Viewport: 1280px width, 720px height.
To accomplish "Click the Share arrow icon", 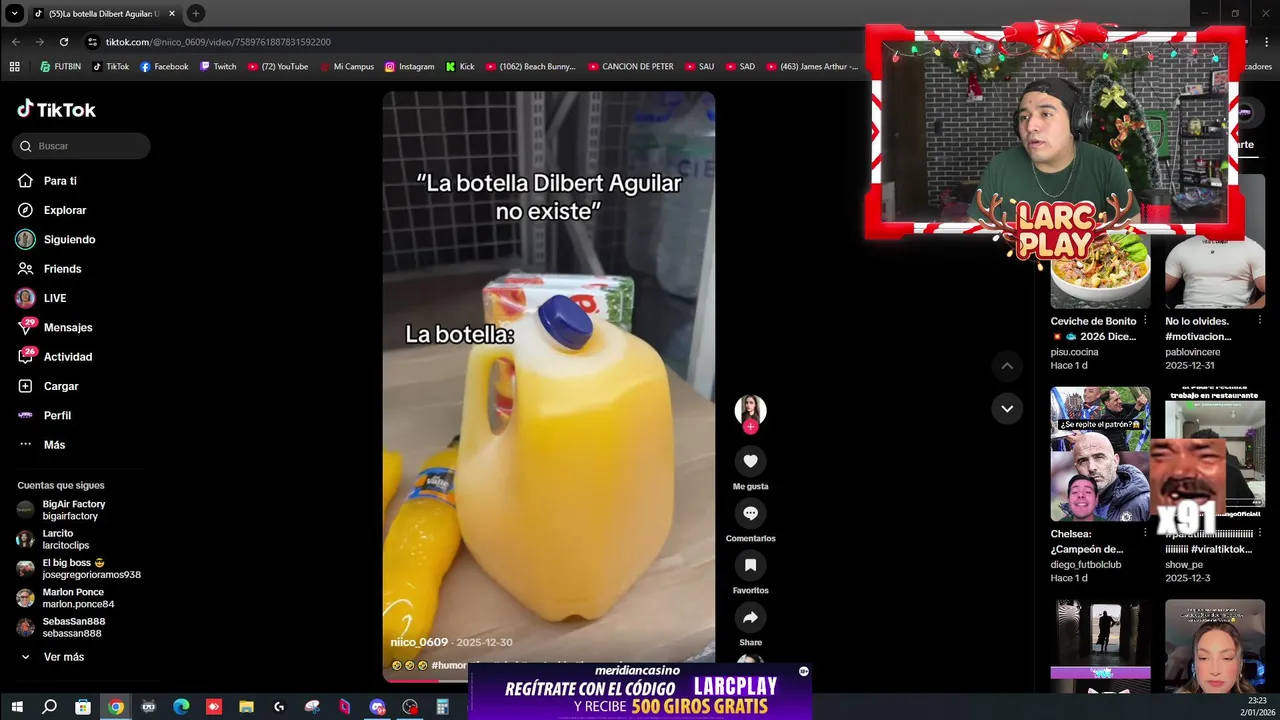I will tap(750, 617).
